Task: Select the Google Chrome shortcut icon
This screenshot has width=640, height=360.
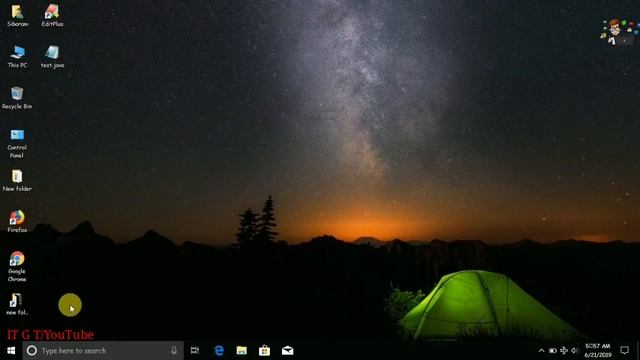Action: (x=17, y=267)
